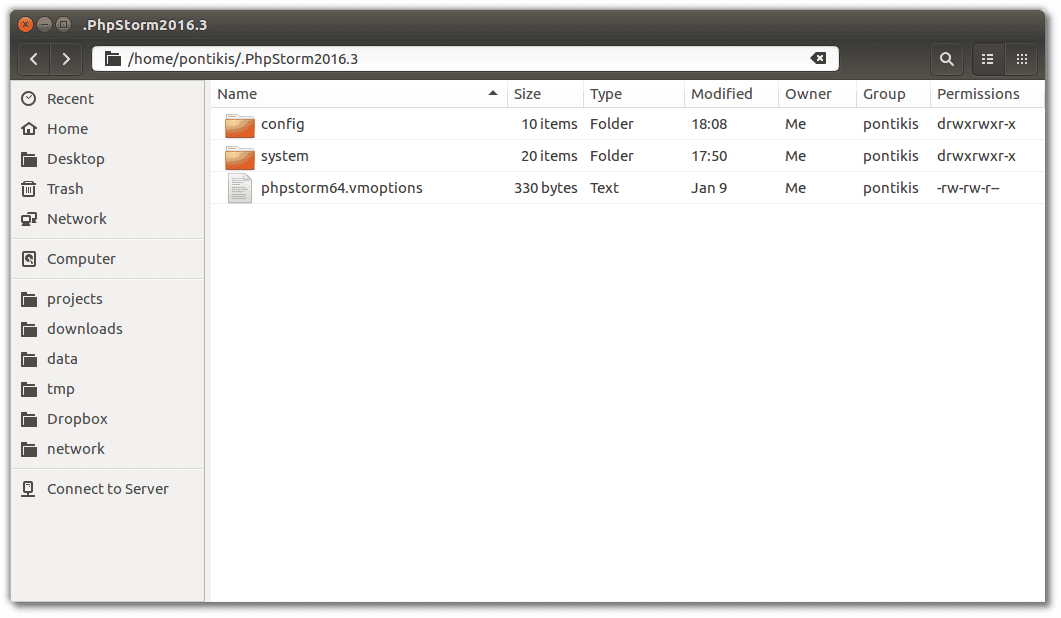Open the search magnifier button

947,59
